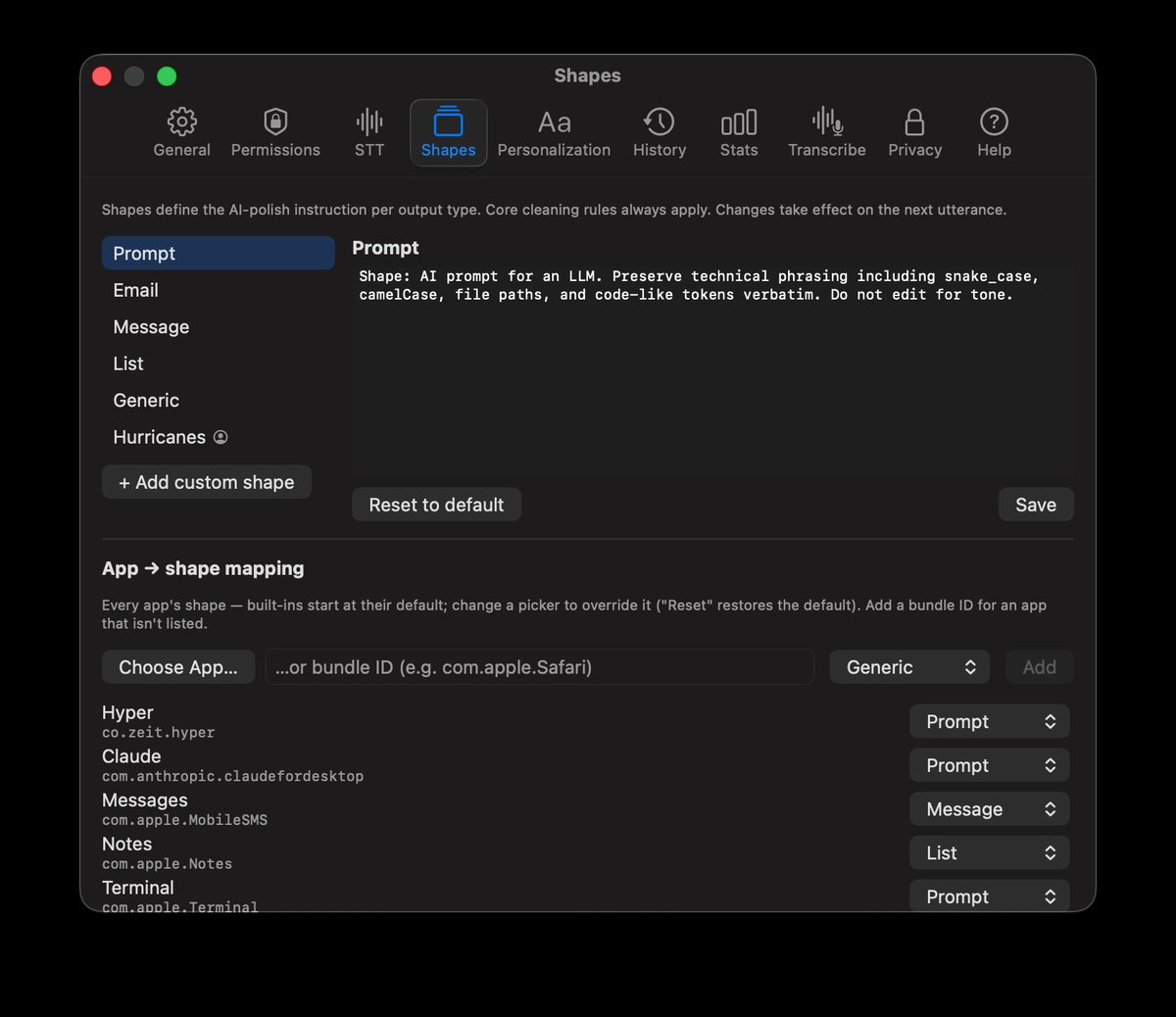Open the STT waveform icon tab
The height and width of the screenshot is (1017, 1176).
[369, 121]
